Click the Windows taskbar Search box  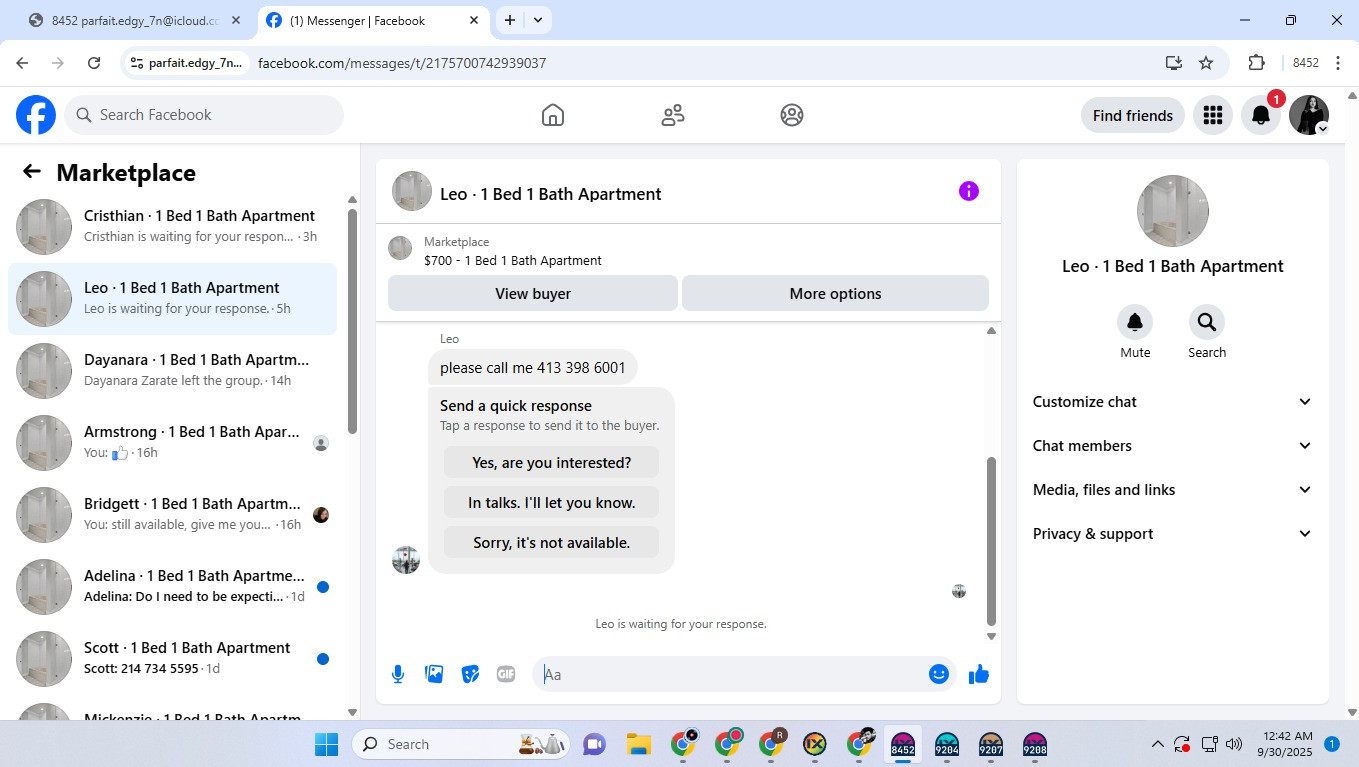tap(461, 744)
